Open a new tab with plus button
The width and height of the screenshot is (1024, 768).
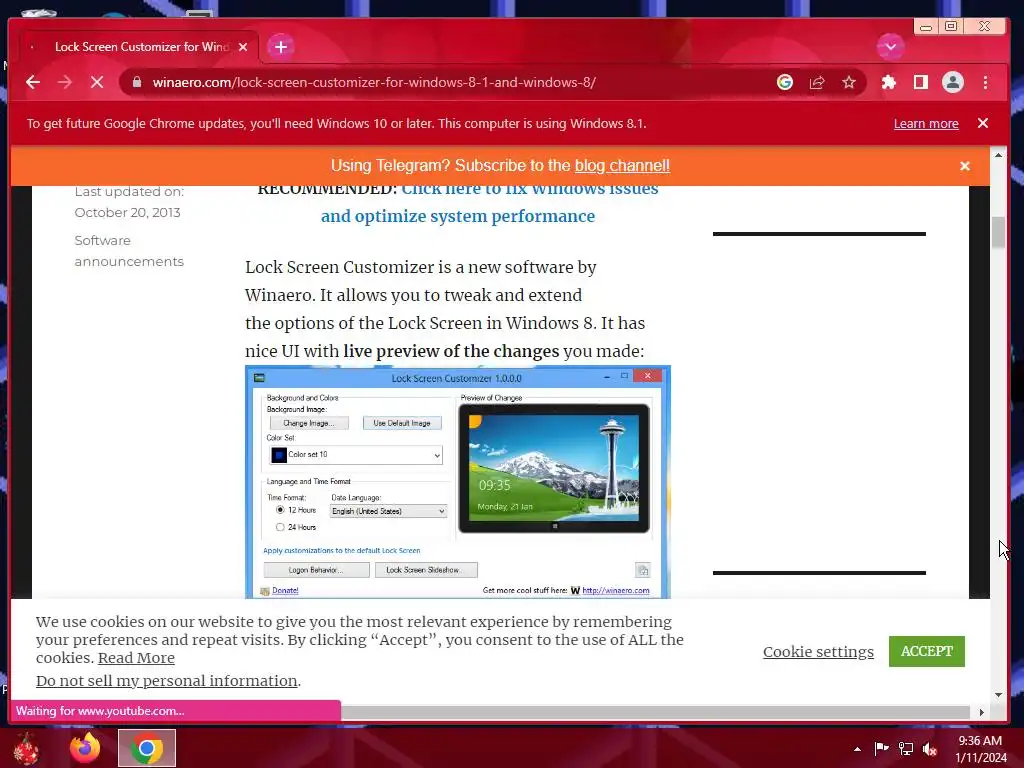click(281, 47)
